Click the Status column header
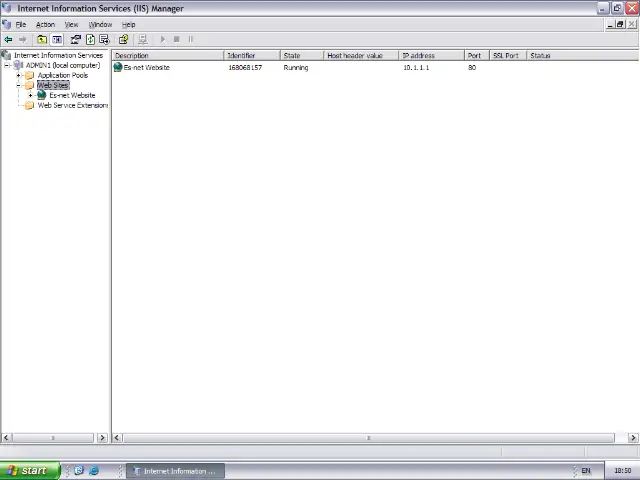The width and height of the screenshot is (640, 480). [582, 56]
